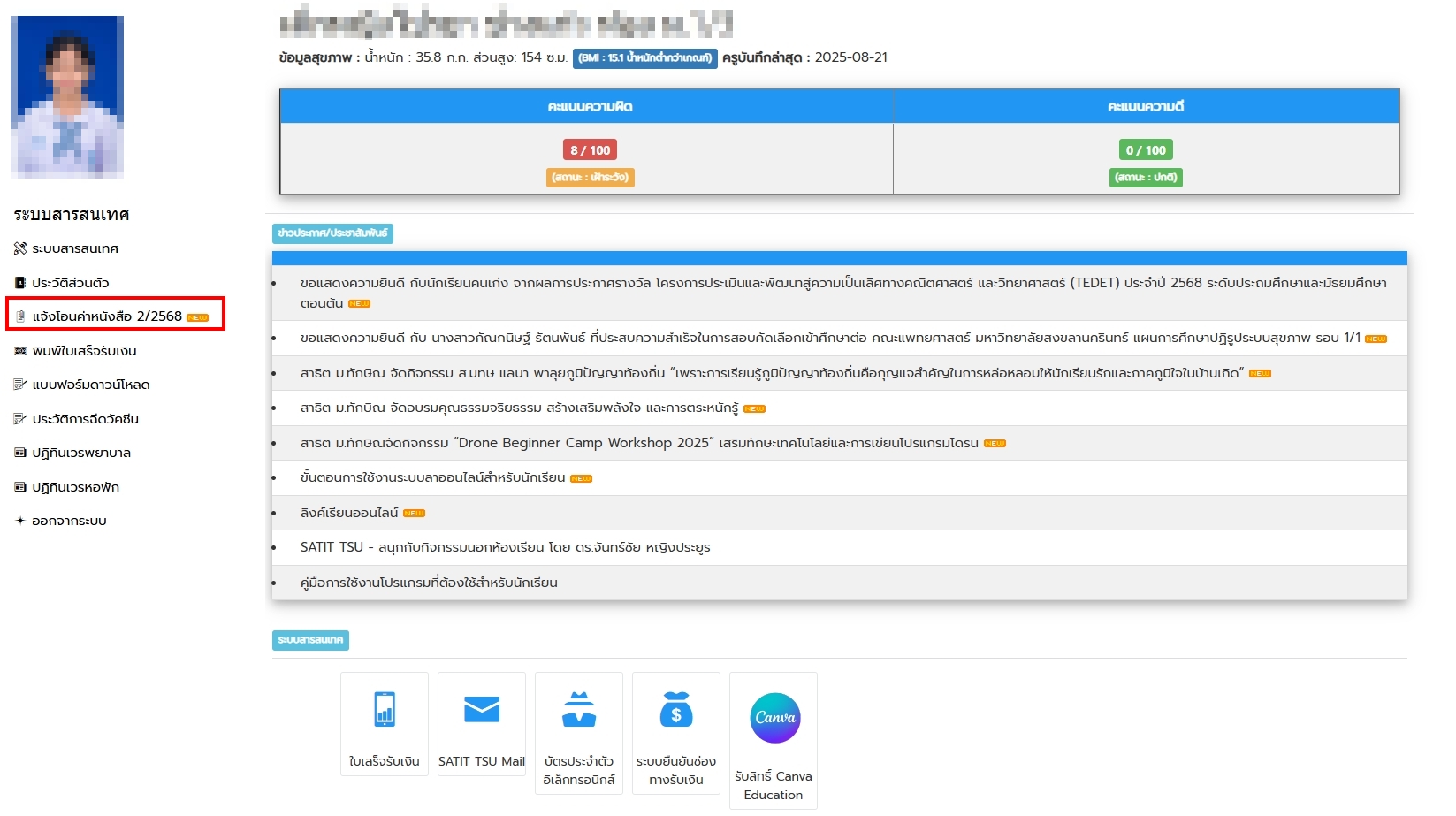Select พิมพ์ใบเสร็จรับเงิน in the sidebar
The height and width of the screenshot is (816, 1456).
click(84, 351)
